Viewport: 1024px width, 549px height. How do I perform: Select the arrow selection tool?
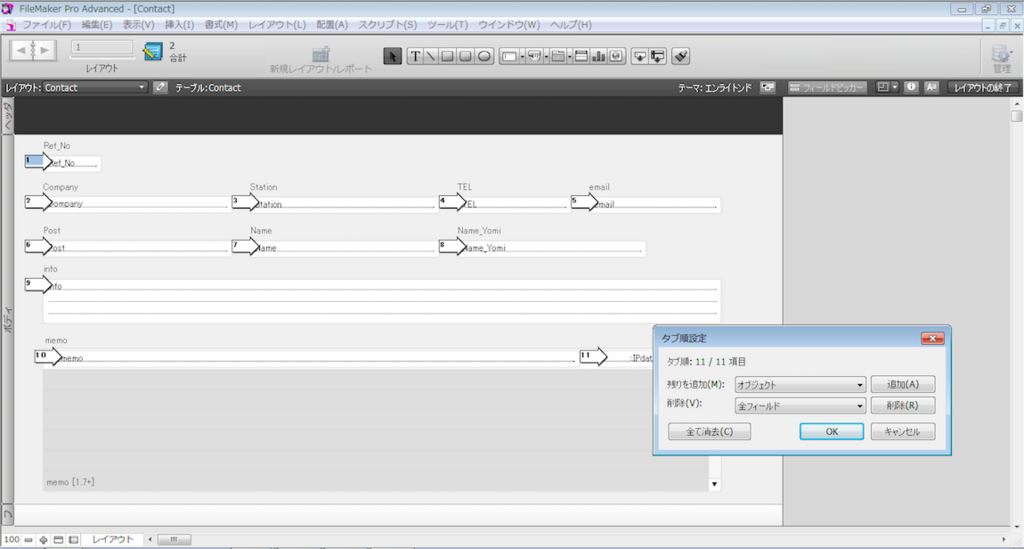click(x=392, y=56)
